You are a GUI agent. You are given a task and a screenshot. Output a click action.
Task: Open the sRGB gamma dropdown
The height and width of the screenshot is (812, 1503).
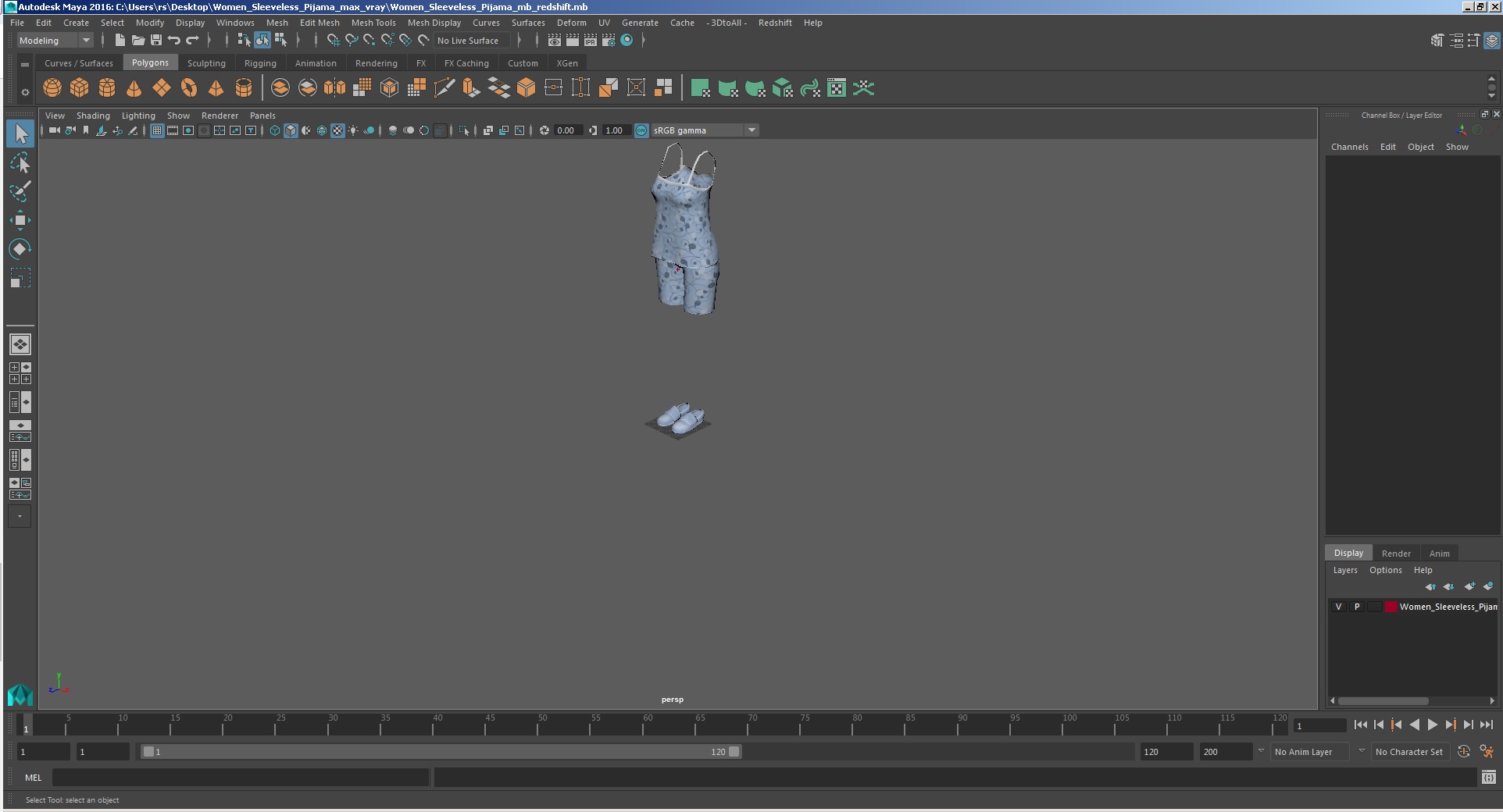pos(705,130)
